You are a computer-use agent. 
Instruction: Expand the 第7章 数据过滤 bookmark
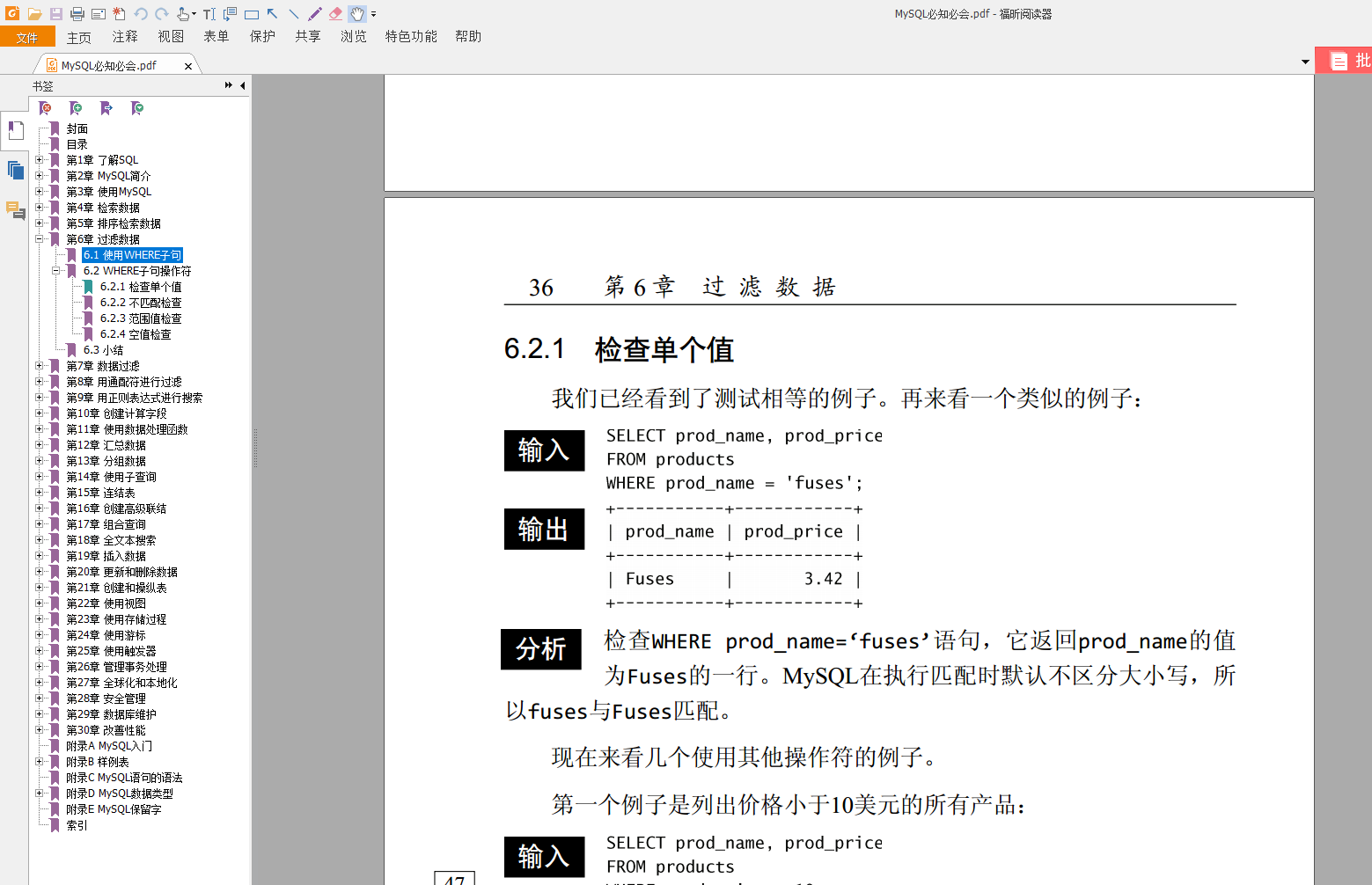pyautogui.click(x=39, y=366)
